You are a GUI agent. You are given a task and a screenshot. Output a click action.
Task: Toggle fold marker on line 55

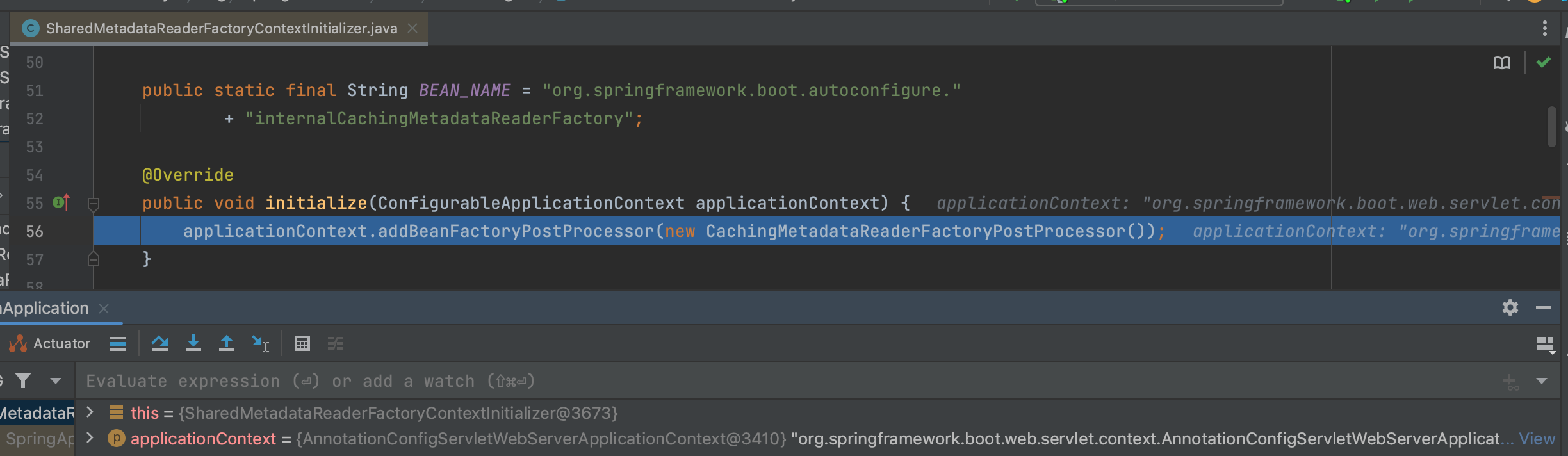tap(94, 204)
